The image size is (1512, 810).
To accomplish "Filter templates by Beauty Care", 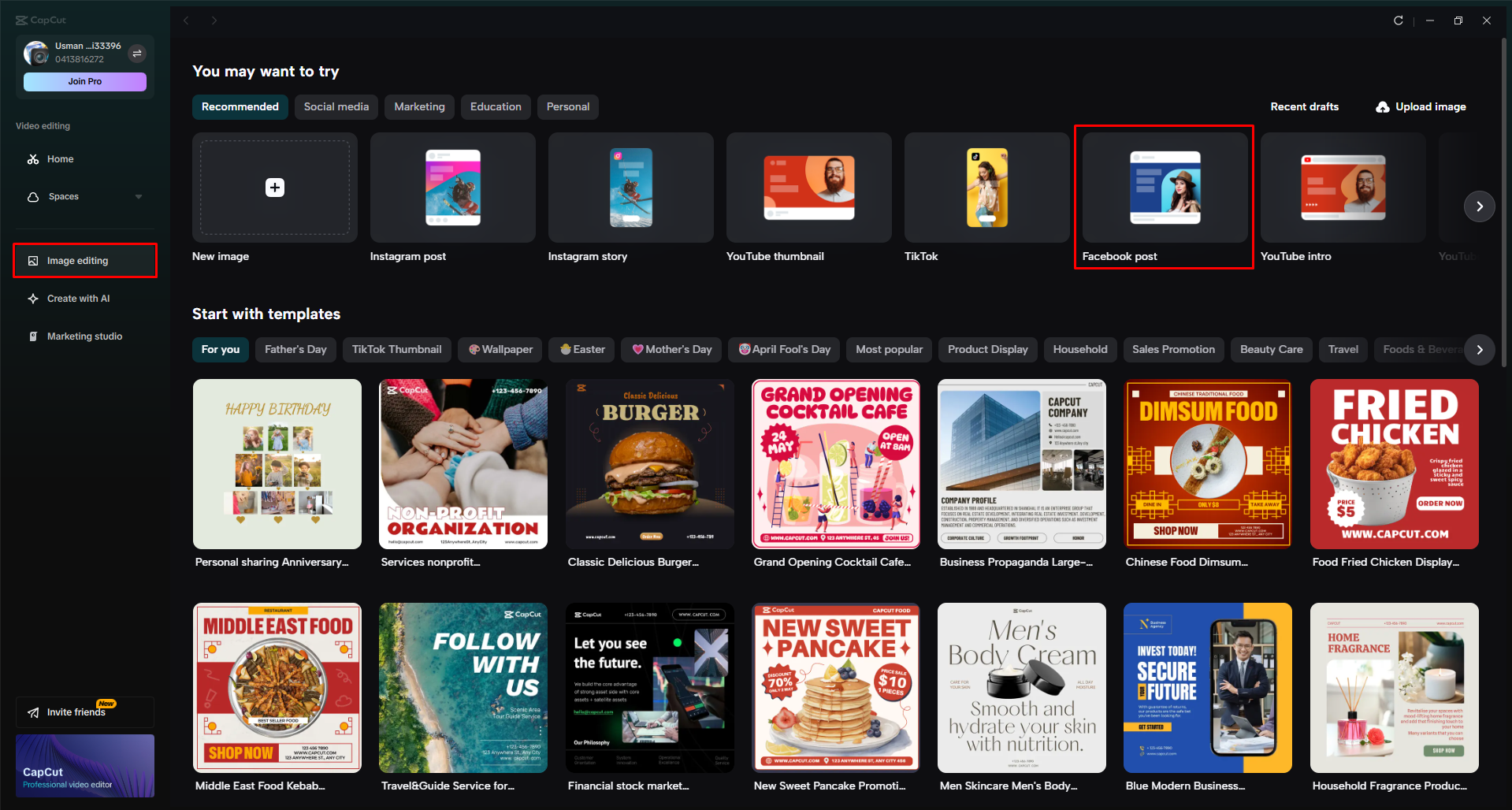I will [1272, 350].
